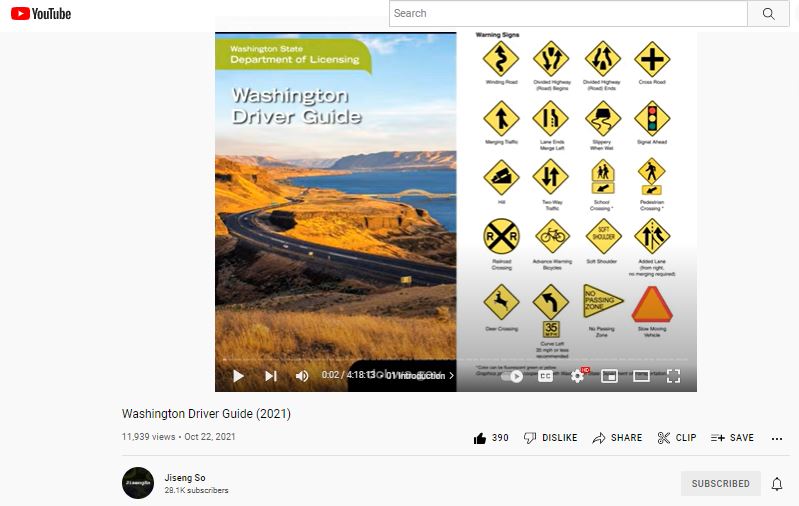Play the Washington Driver Guide video
The image size is (799, 506).
tap(238, 376)
